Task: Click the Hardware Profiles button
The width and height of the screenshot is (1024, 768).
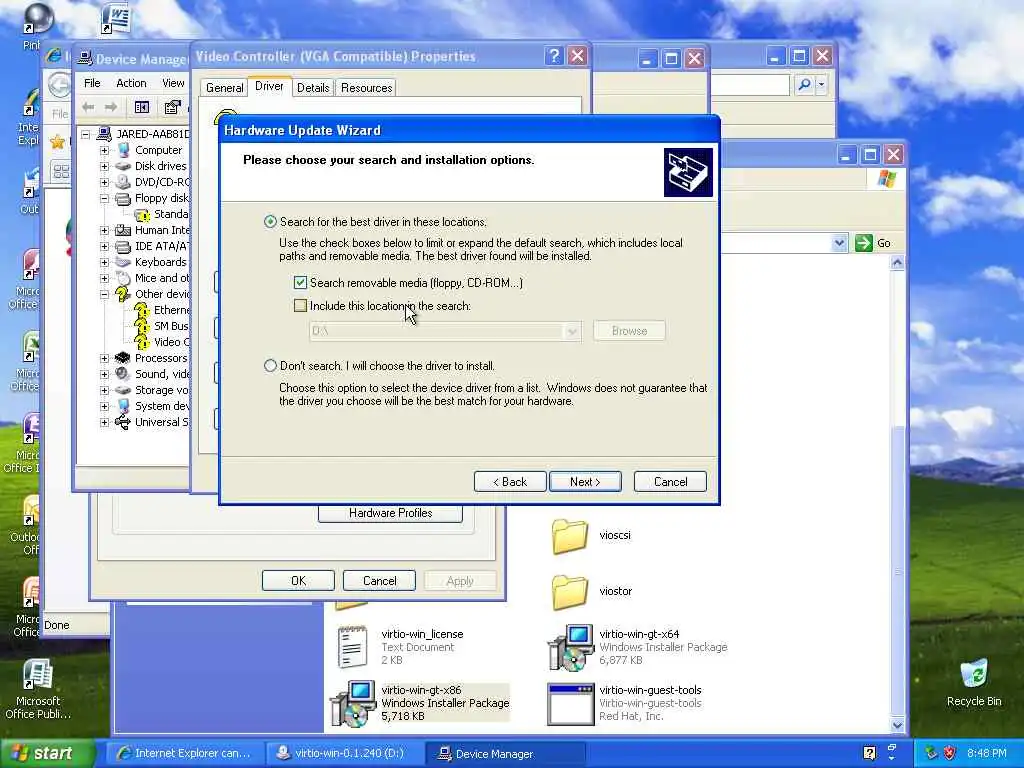Action: coord(391,513)
